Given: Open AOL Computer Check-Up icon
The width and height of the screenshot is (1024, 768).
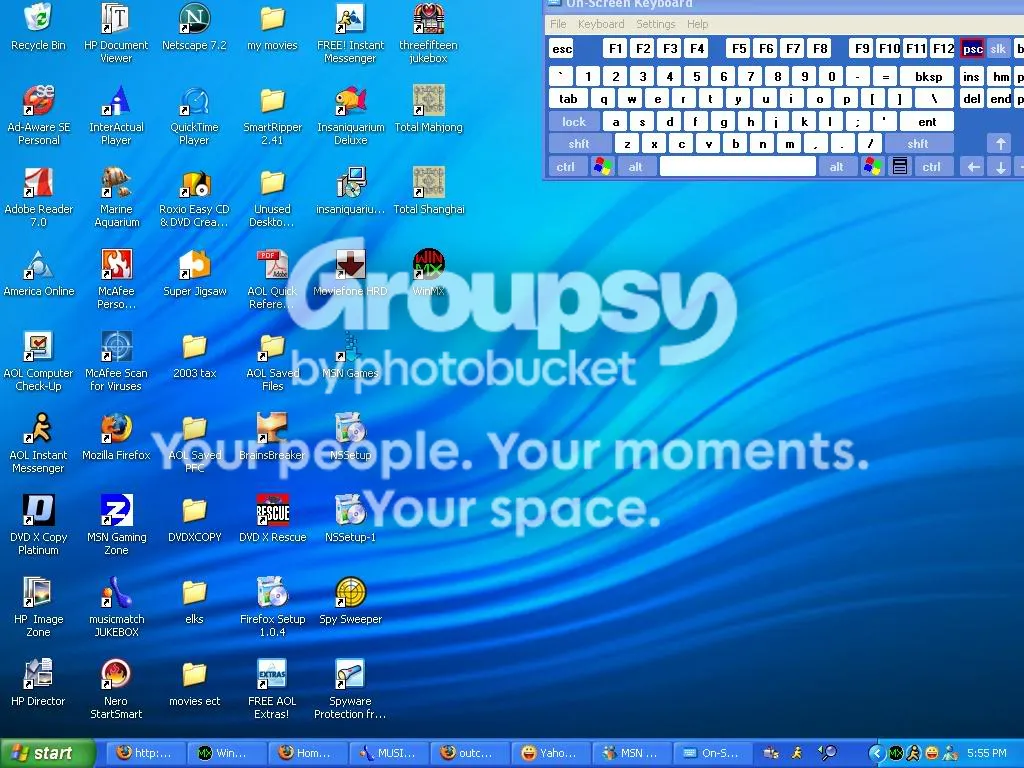Looking at the screenshot, I should (x=39, y=361).
